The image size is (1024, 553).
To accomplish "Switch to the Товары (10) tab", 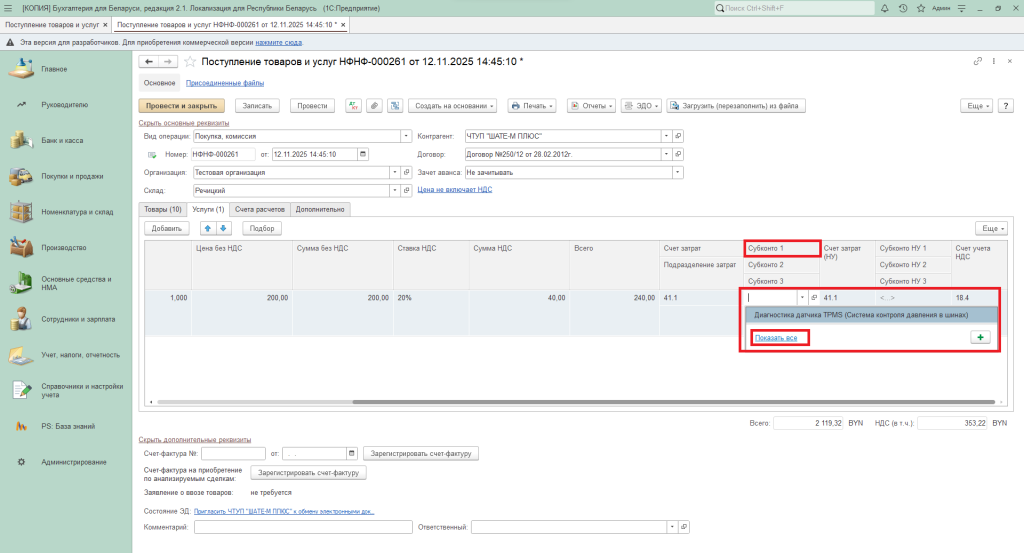I will coord(162,210).
